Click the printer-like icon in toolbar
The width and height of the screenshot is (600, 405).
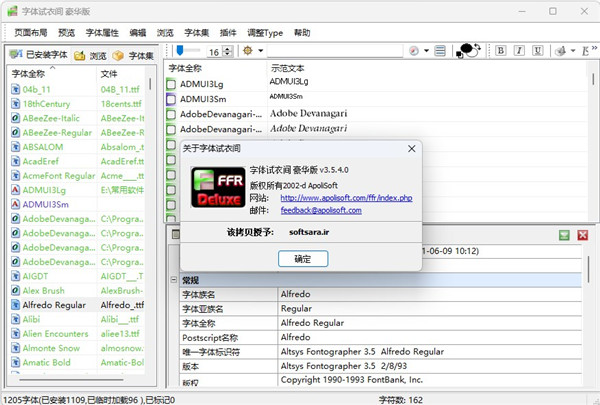561,51
